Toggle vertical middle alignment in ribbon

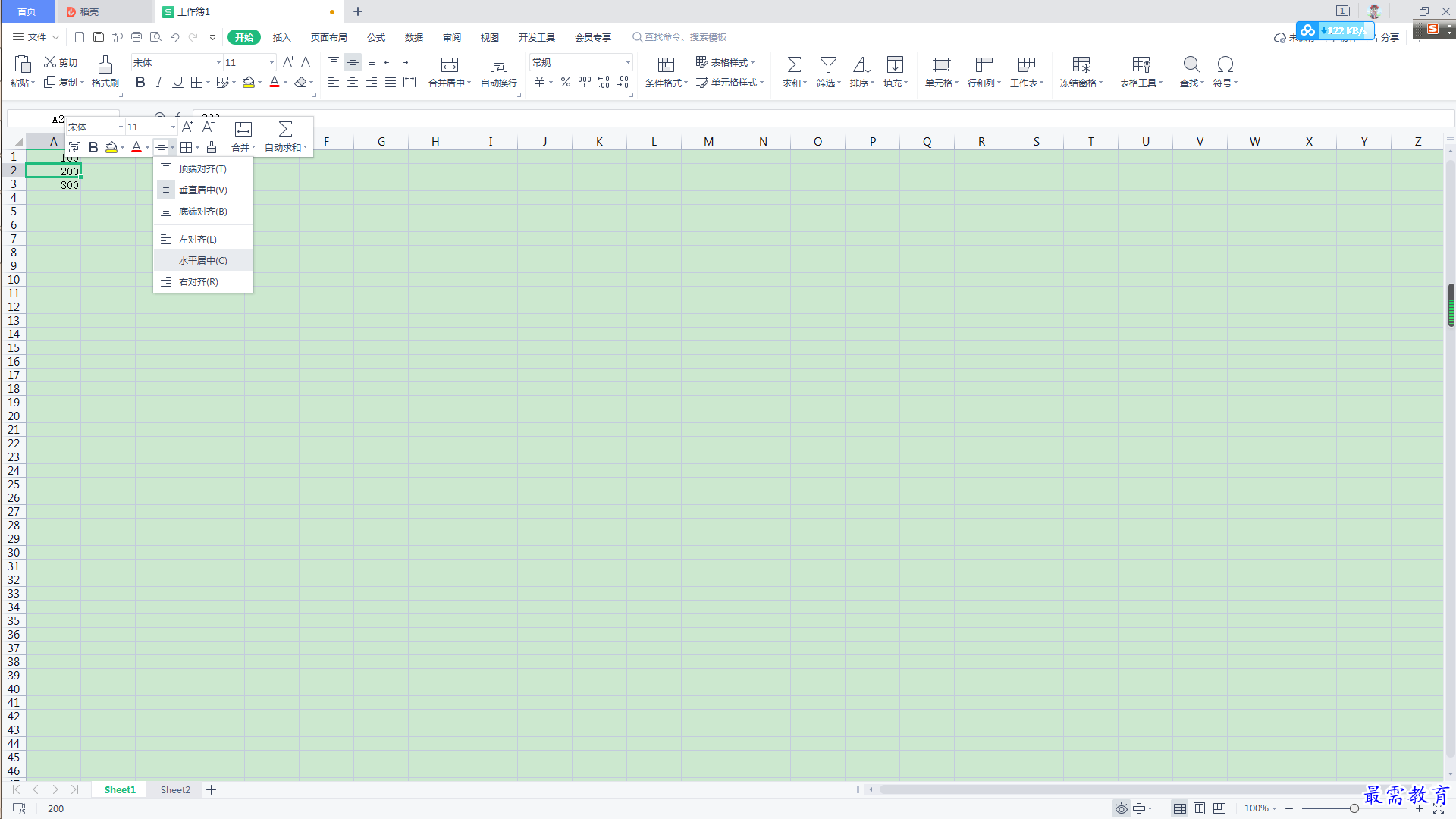point(353,62)
